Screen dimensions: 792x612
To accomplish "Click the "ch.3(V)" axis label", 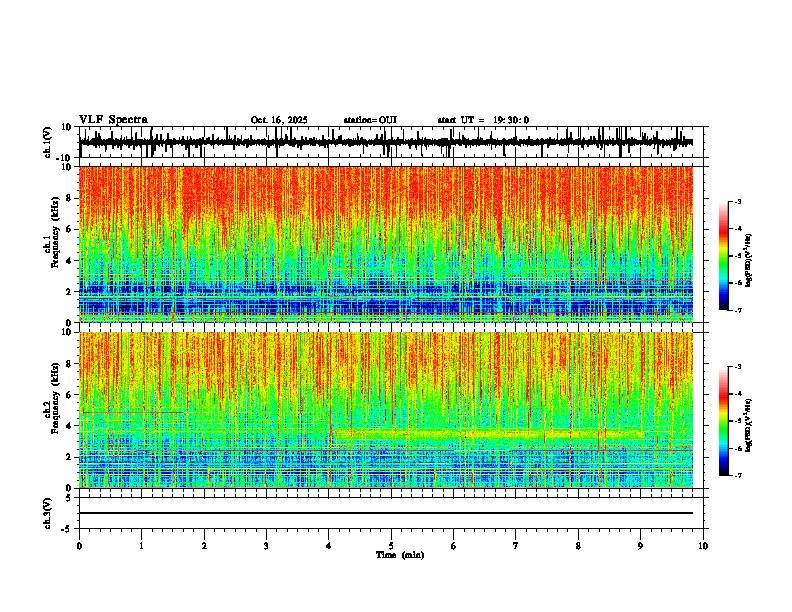I will pyautogui.click(x=48, y=513).
